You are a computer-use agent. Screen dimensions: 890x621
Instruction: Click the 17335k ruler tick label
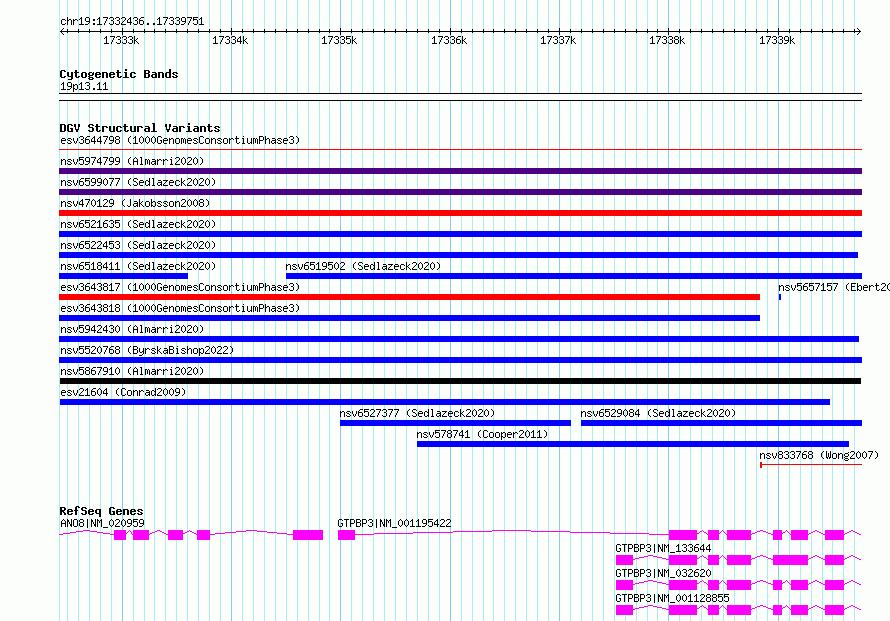pos(339,40)
